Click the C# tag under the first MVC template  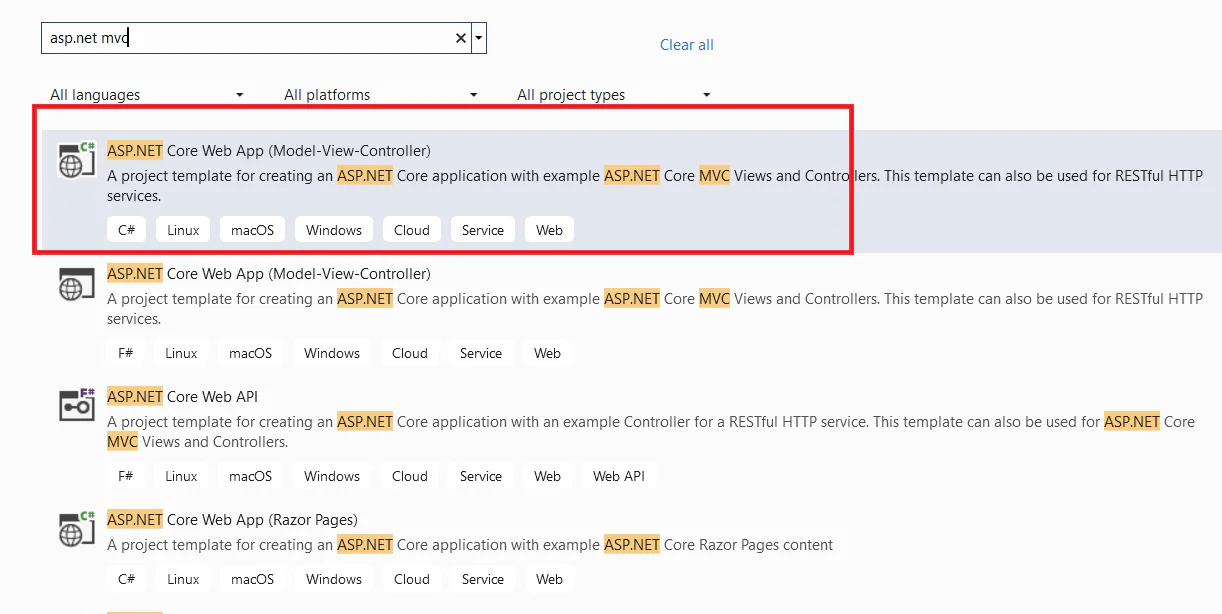tap(127, 230)
